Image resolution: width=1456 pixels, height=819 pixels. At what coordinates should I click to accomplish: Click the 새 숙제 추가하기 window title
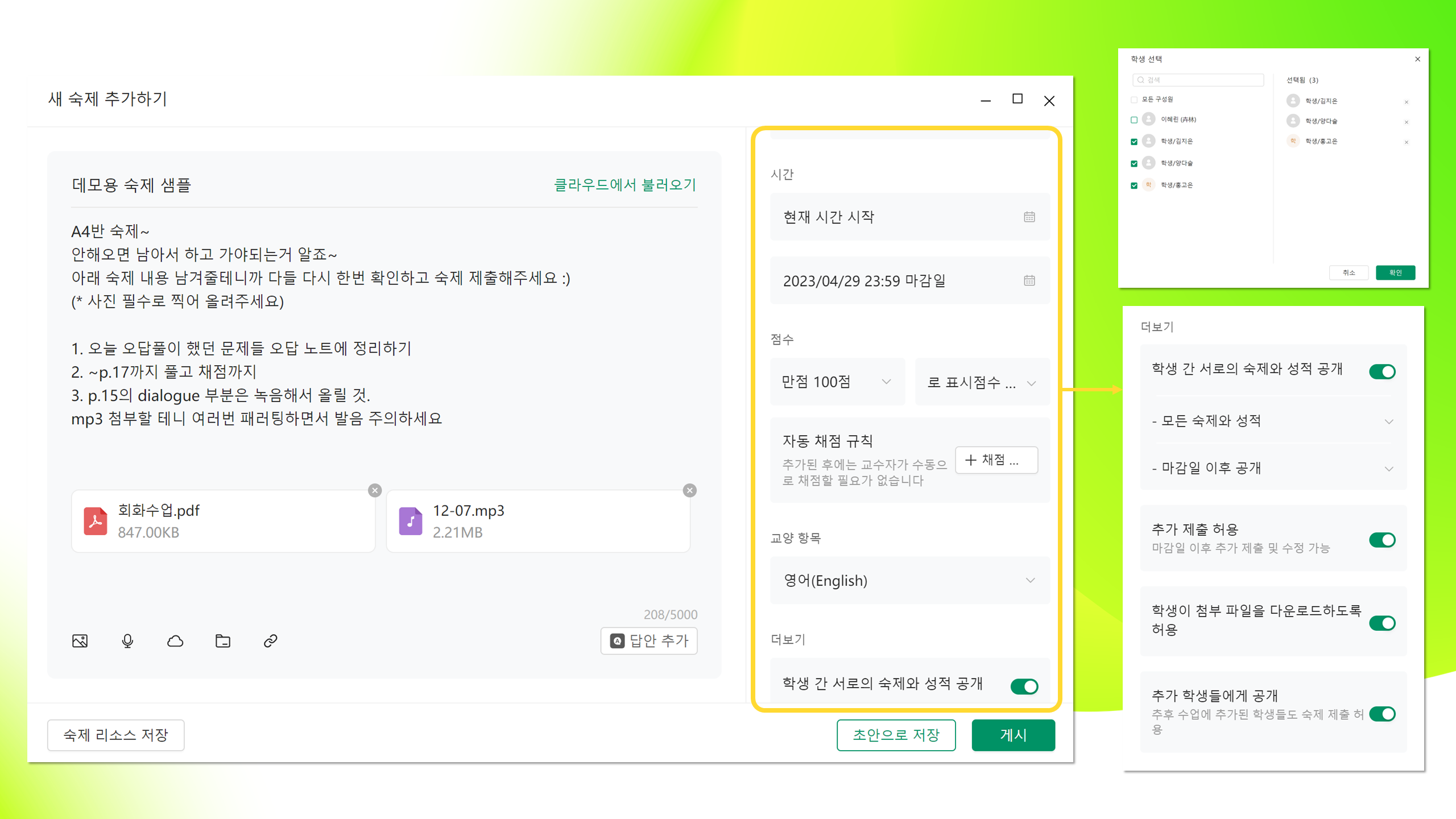107,99
